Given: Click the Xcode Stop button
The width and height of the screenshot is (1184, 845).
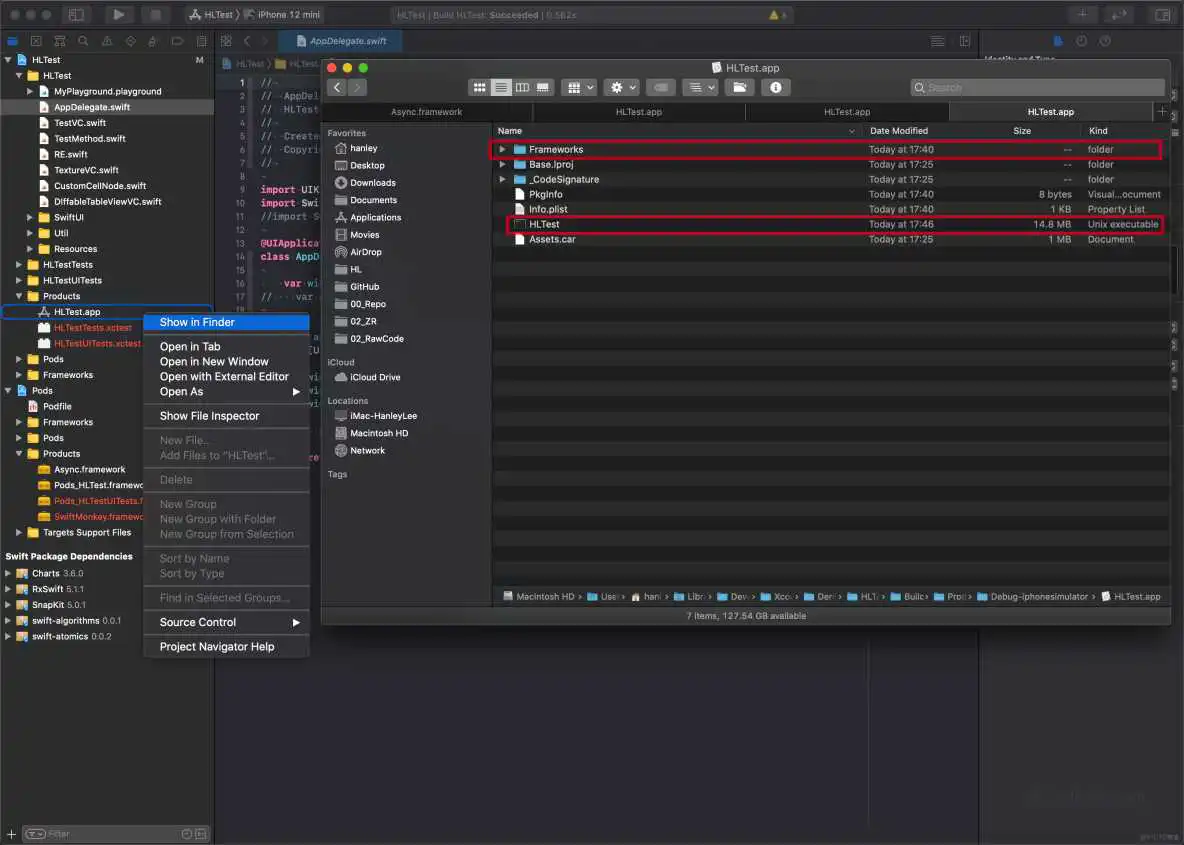Looking at the screenshot, I should (155, 14).
